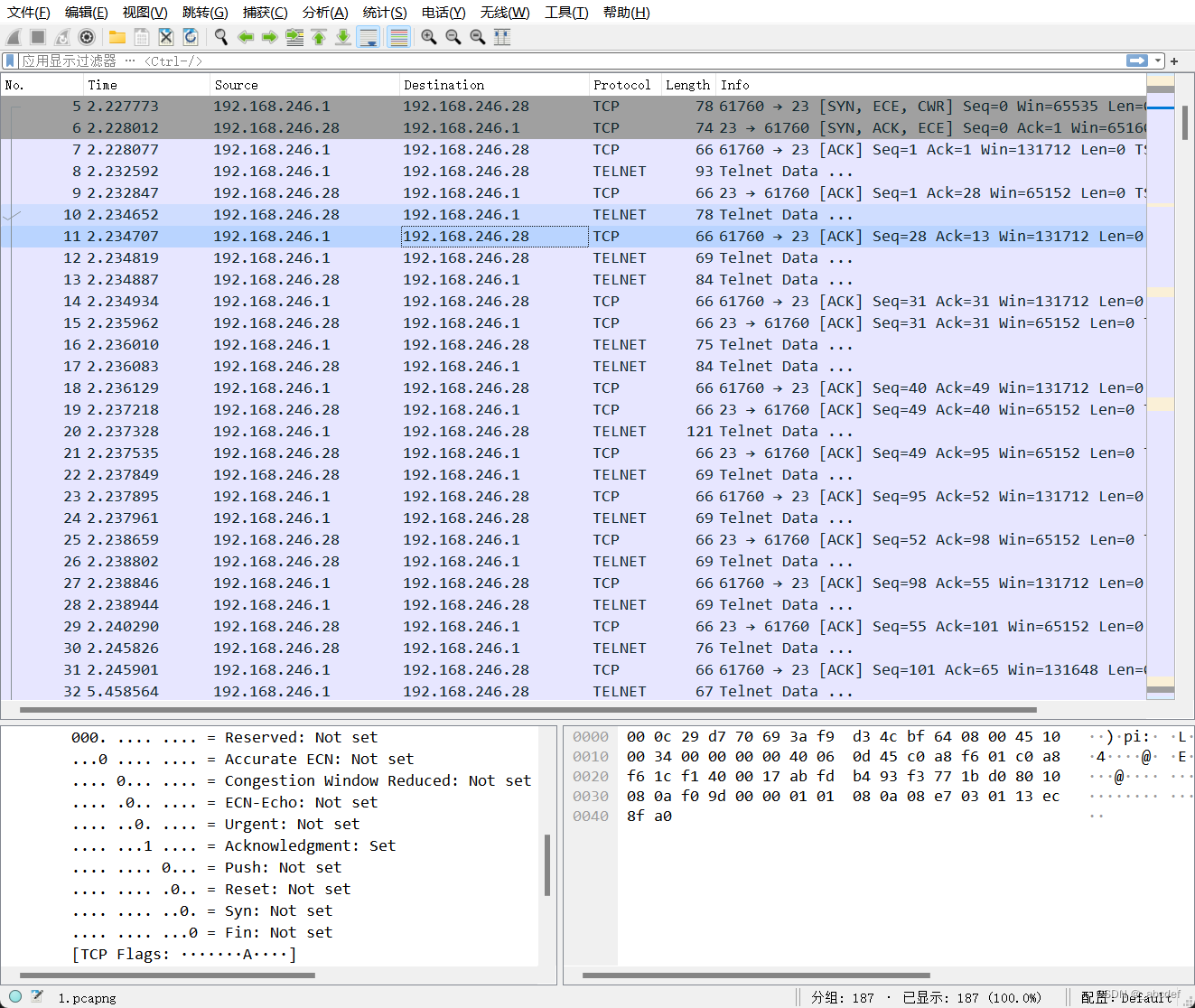
Task: Apply the display filter arrow button
Action: (1137, 61)
